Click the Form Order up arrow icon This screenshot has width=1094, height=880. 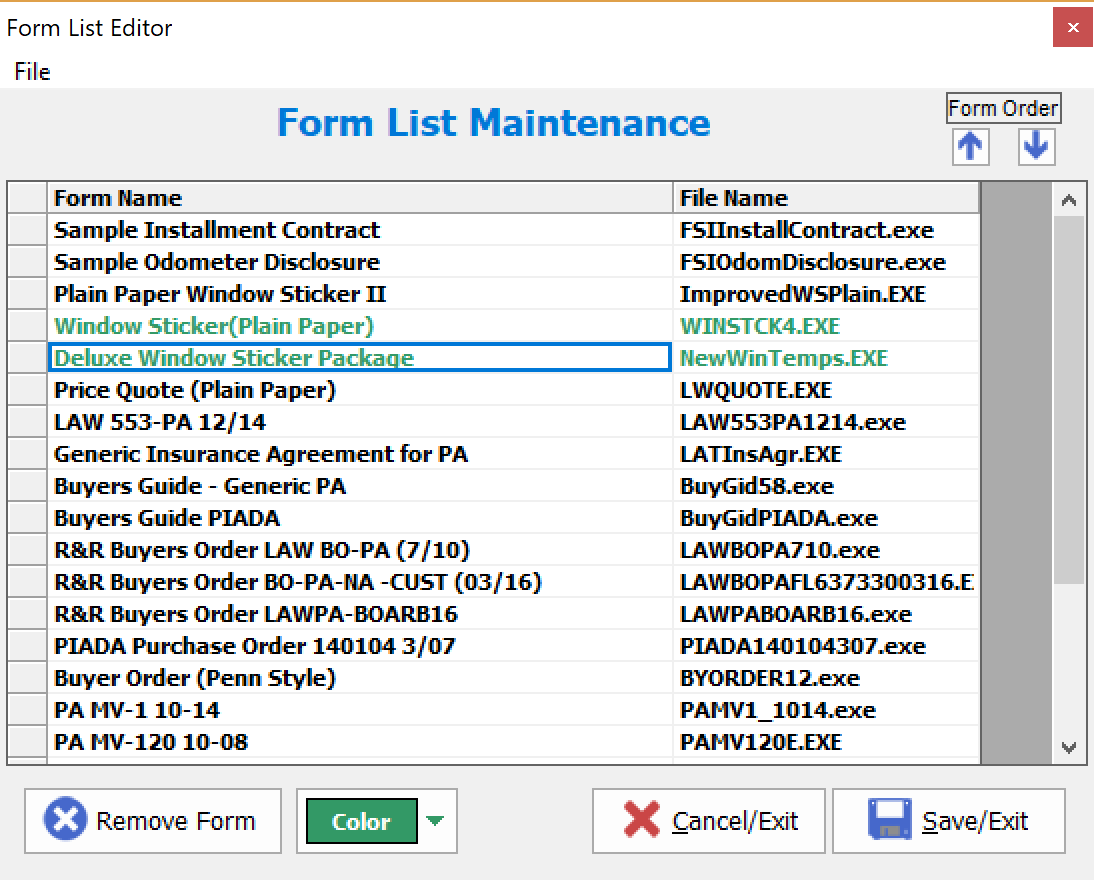(x=969, y=146)
